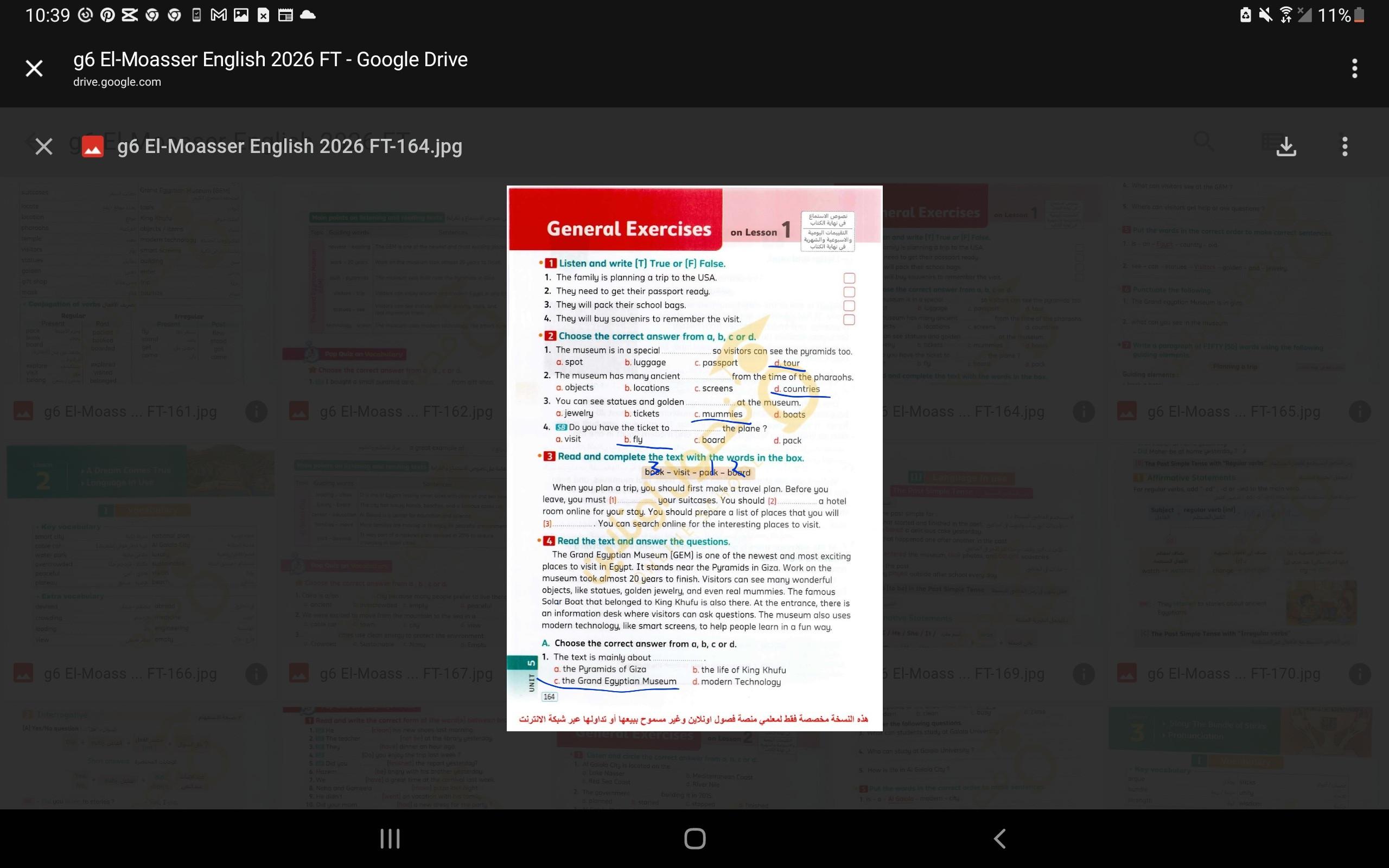Open the preview three-dot options menu
The width and height of the screenshot is (1389, 868).
pyautogui.click(x=1344, y=146)
